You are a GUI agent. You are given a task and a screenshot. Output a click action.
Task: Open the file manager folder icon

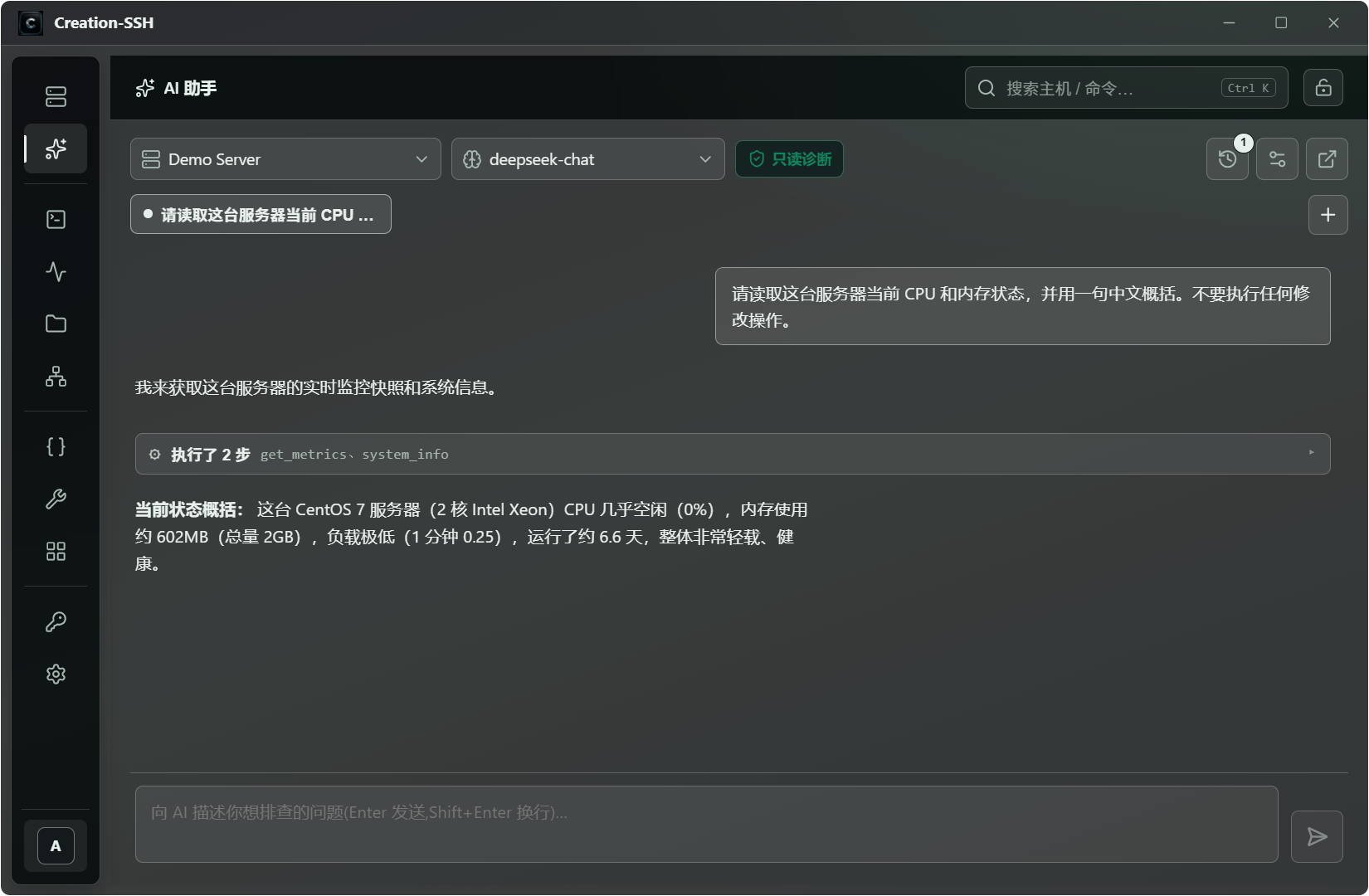56,324
